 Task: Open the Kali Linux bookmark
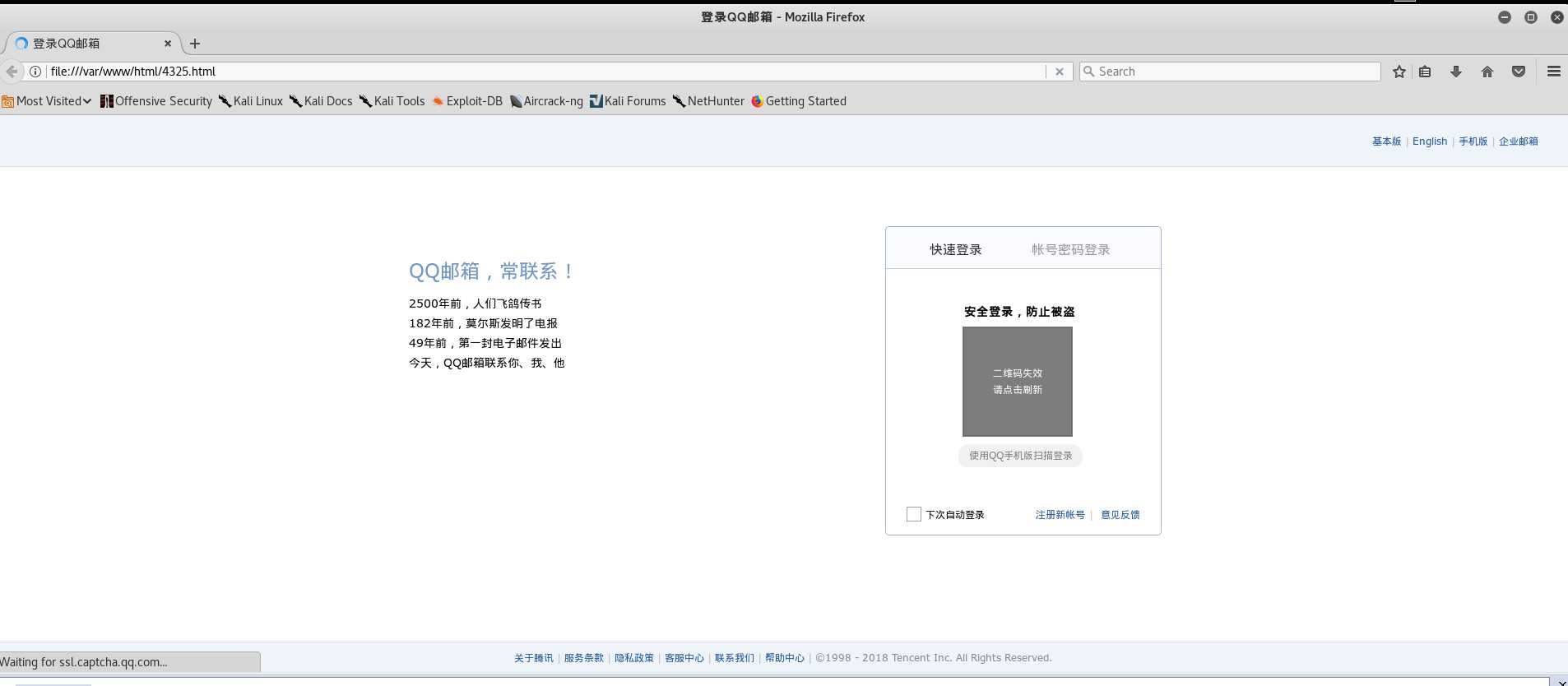tap(251, 101)
